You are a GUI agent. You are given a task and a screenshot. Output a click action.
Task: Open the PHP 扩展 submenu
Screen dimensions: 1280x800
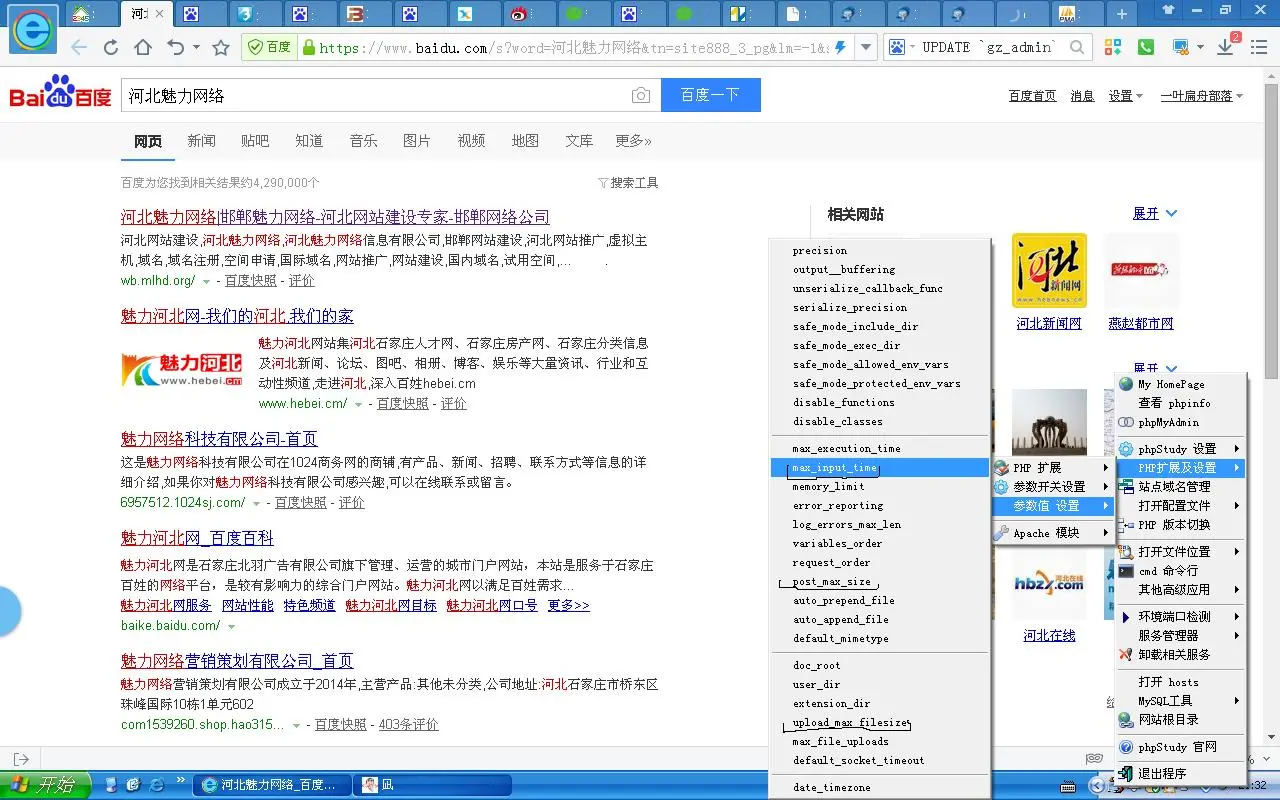coord(1052,468)
